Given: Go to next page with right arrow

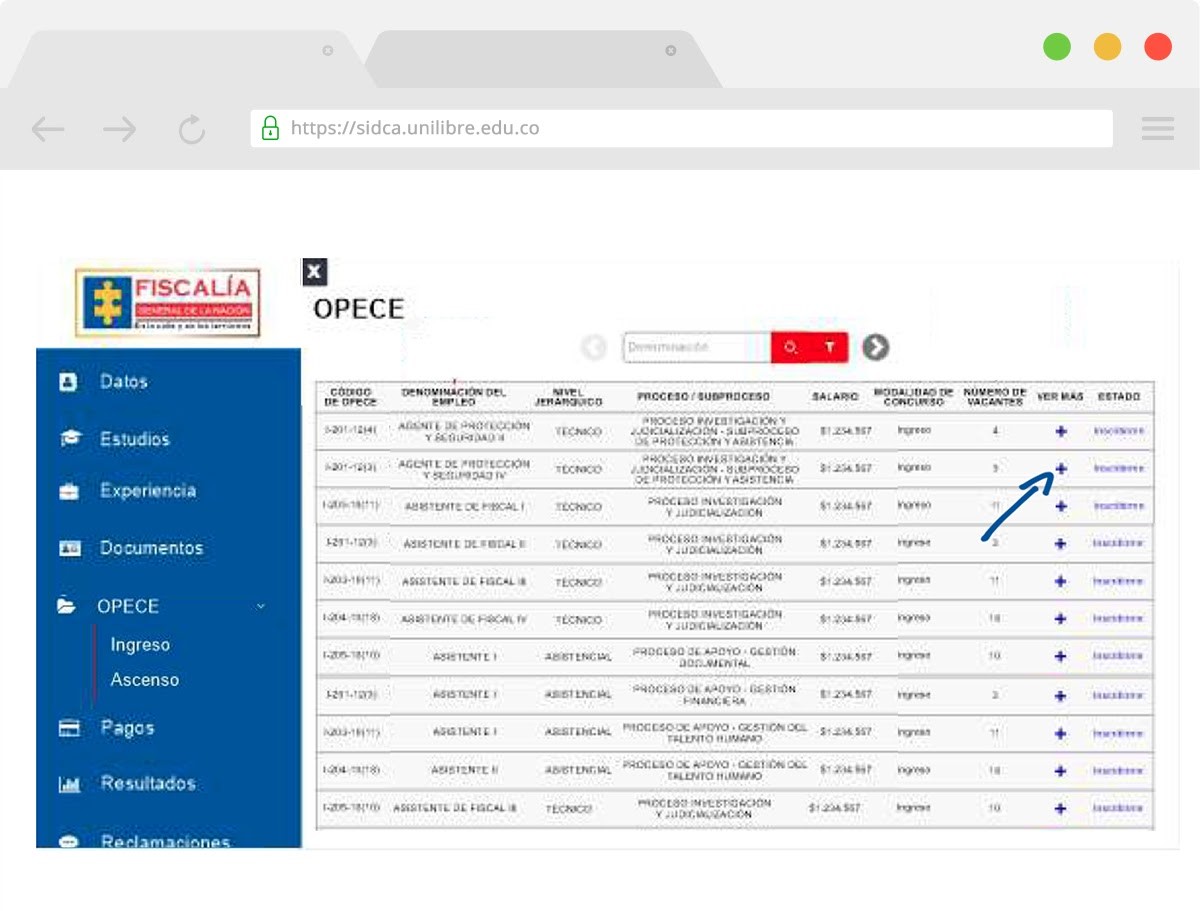Looking at the screenshot, I should [876, 347].
